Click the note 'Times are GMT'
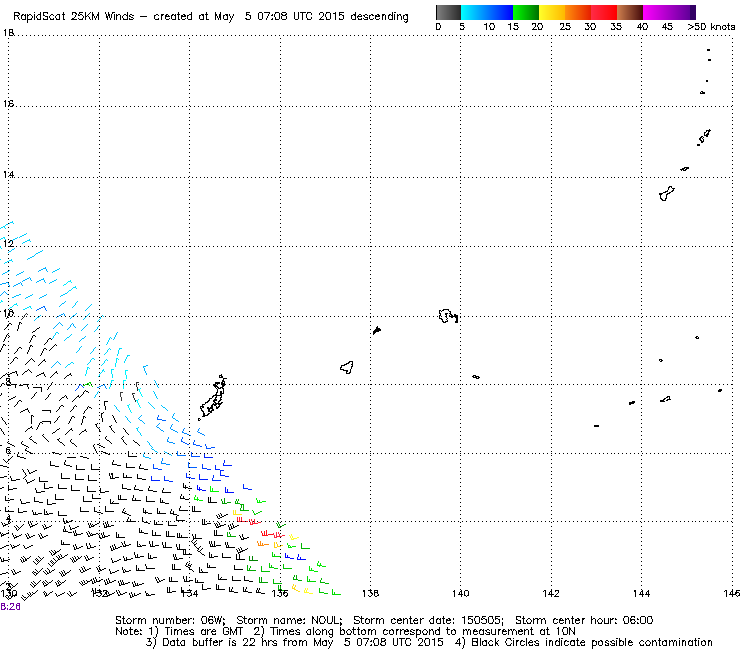Viewport: 740px width, 650px height. pos(203,632)
